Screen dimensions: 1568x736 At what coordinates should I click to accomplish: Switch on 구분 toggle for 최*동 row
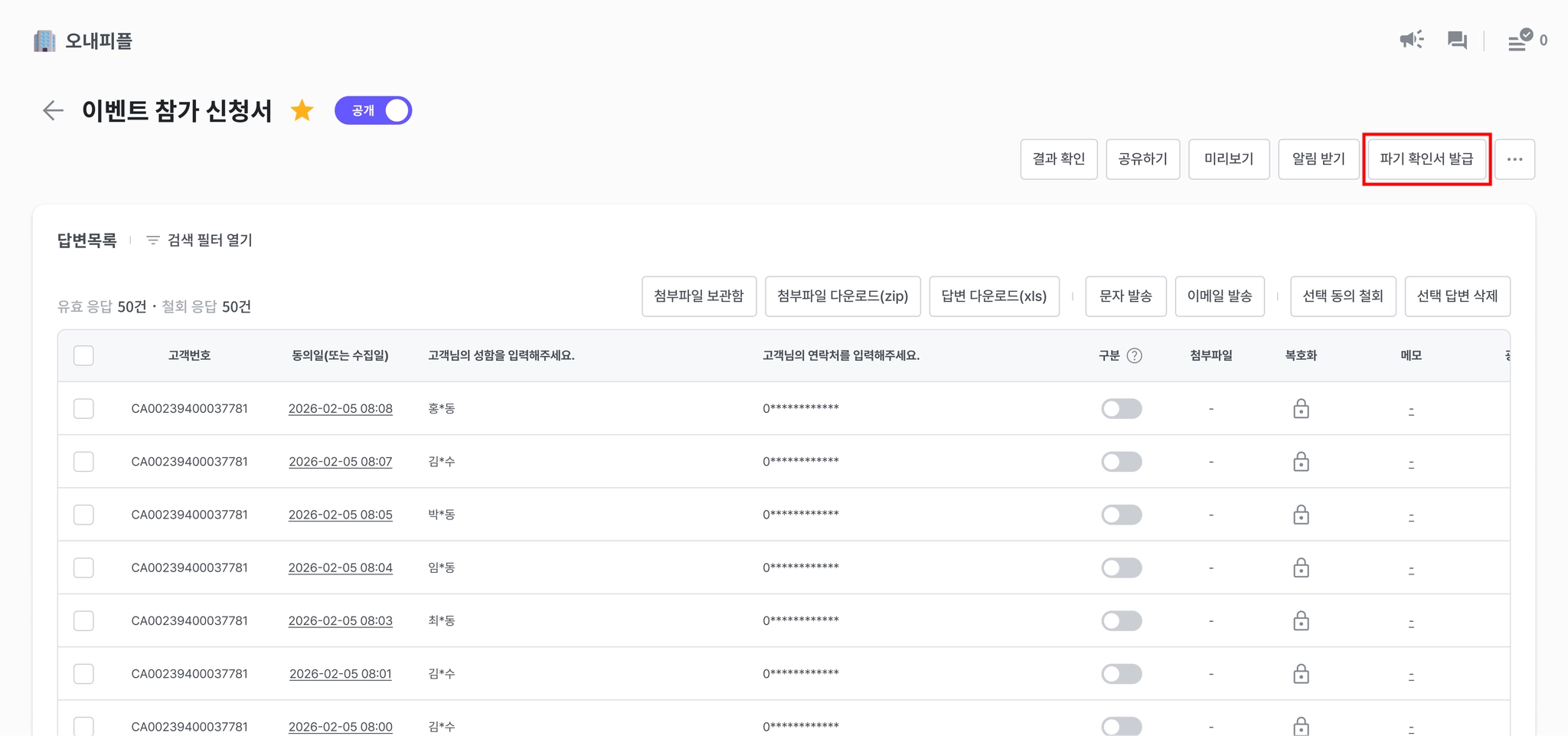1122,620
